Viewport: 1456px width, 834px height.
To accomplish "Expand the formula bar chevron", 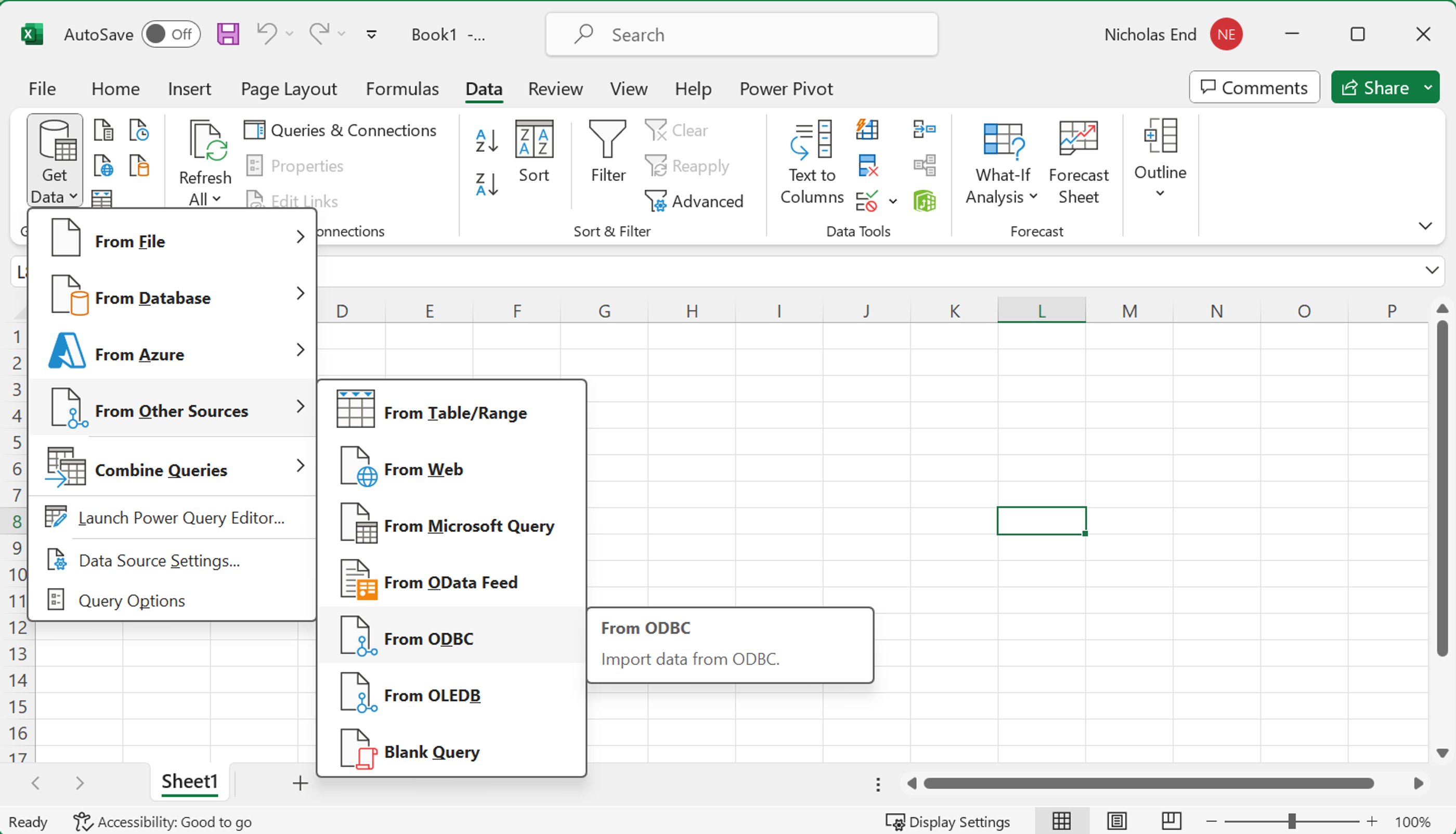I will click(1432, 270).
